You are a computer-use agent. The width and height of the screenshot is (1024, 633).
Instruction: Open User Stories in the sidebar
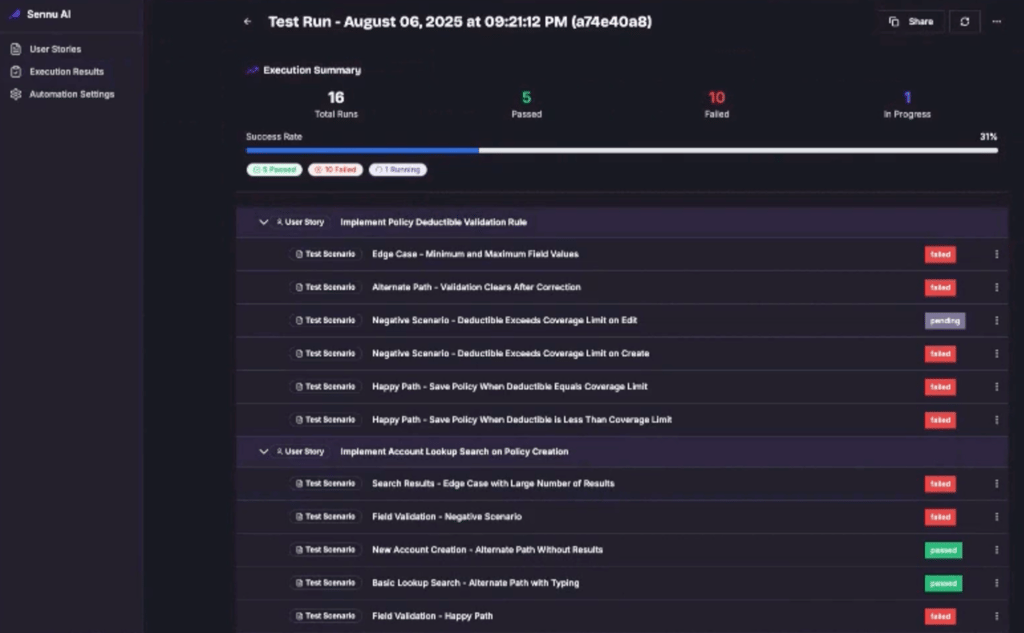pos(55,49)
